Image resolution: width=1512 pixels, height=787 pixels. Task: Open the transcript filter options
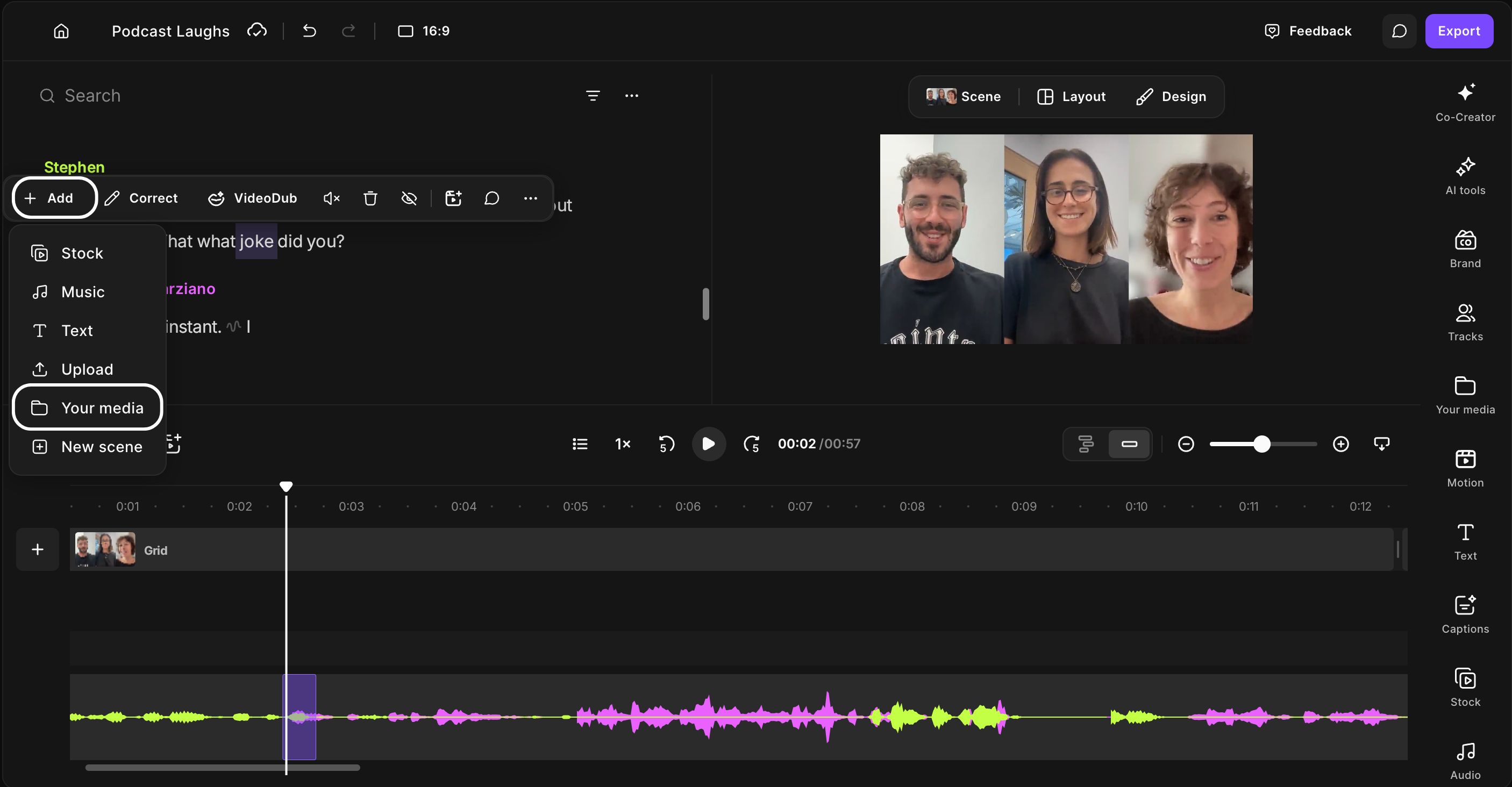pos(593,96)
